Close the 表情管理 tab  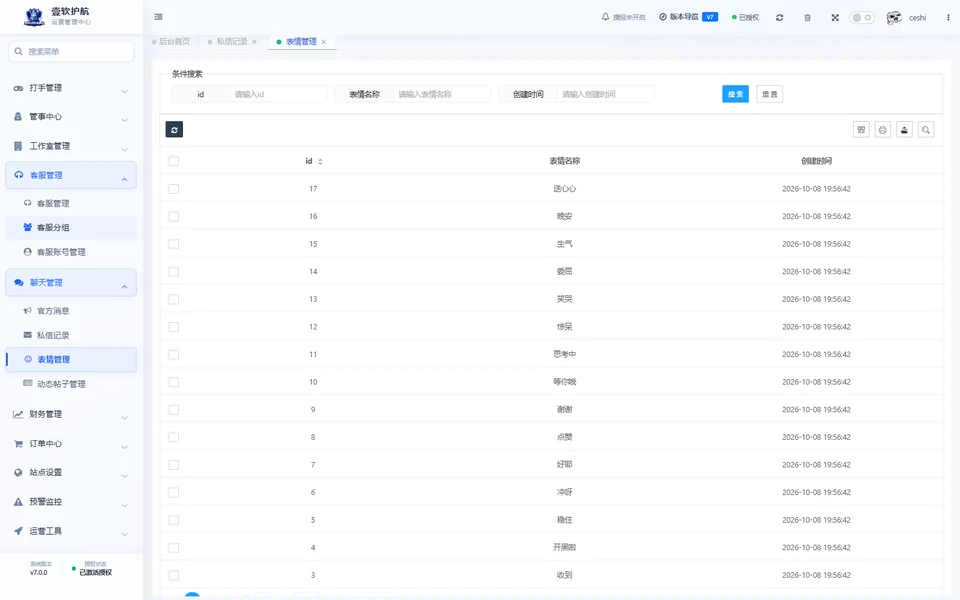point(324,42)
